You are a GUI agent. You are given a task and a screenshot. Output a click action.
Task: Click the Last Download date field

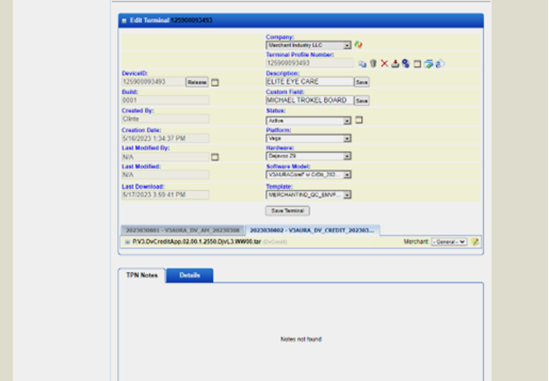[x=165, y=195]
